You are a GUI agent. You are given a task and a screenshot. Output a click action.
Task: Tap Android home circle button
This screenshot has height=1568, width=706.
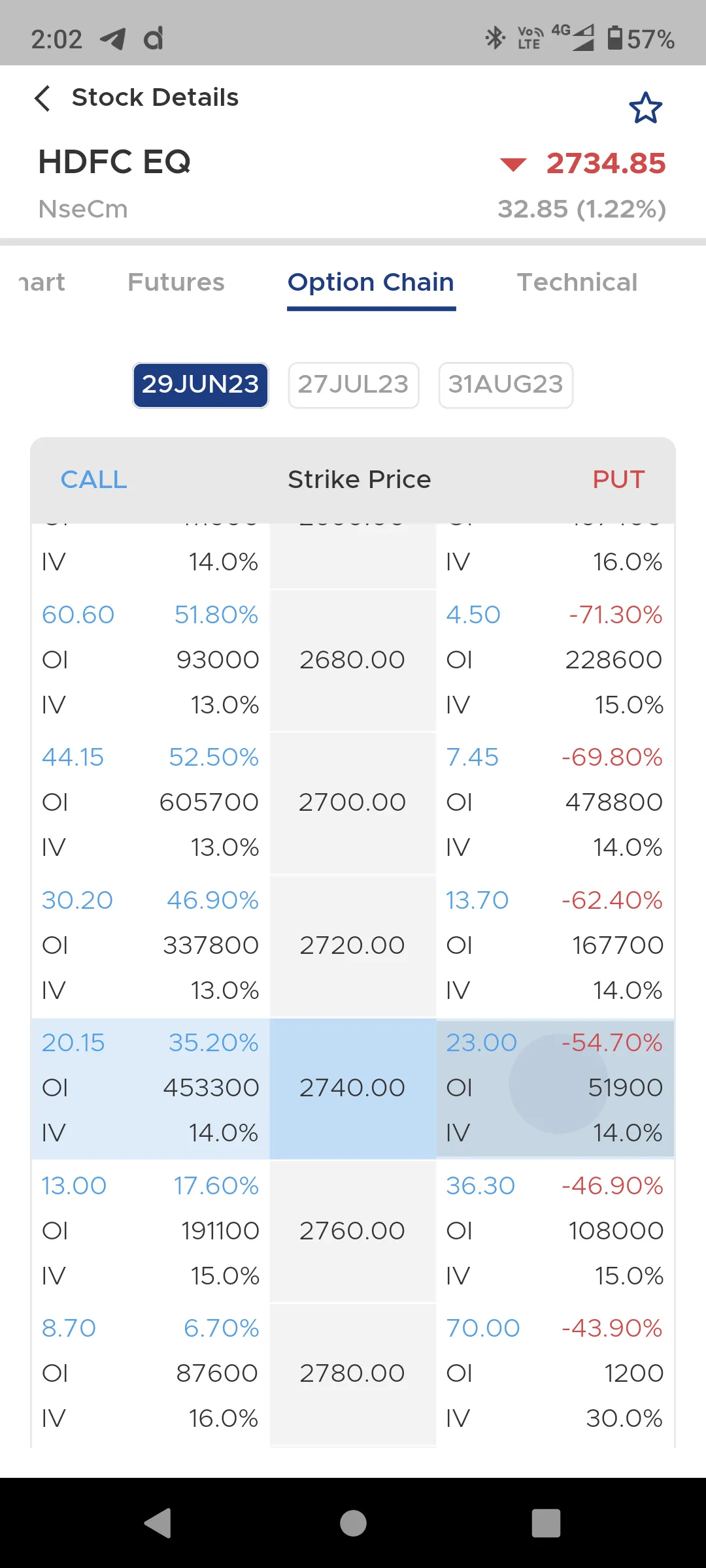point(353,1524)
